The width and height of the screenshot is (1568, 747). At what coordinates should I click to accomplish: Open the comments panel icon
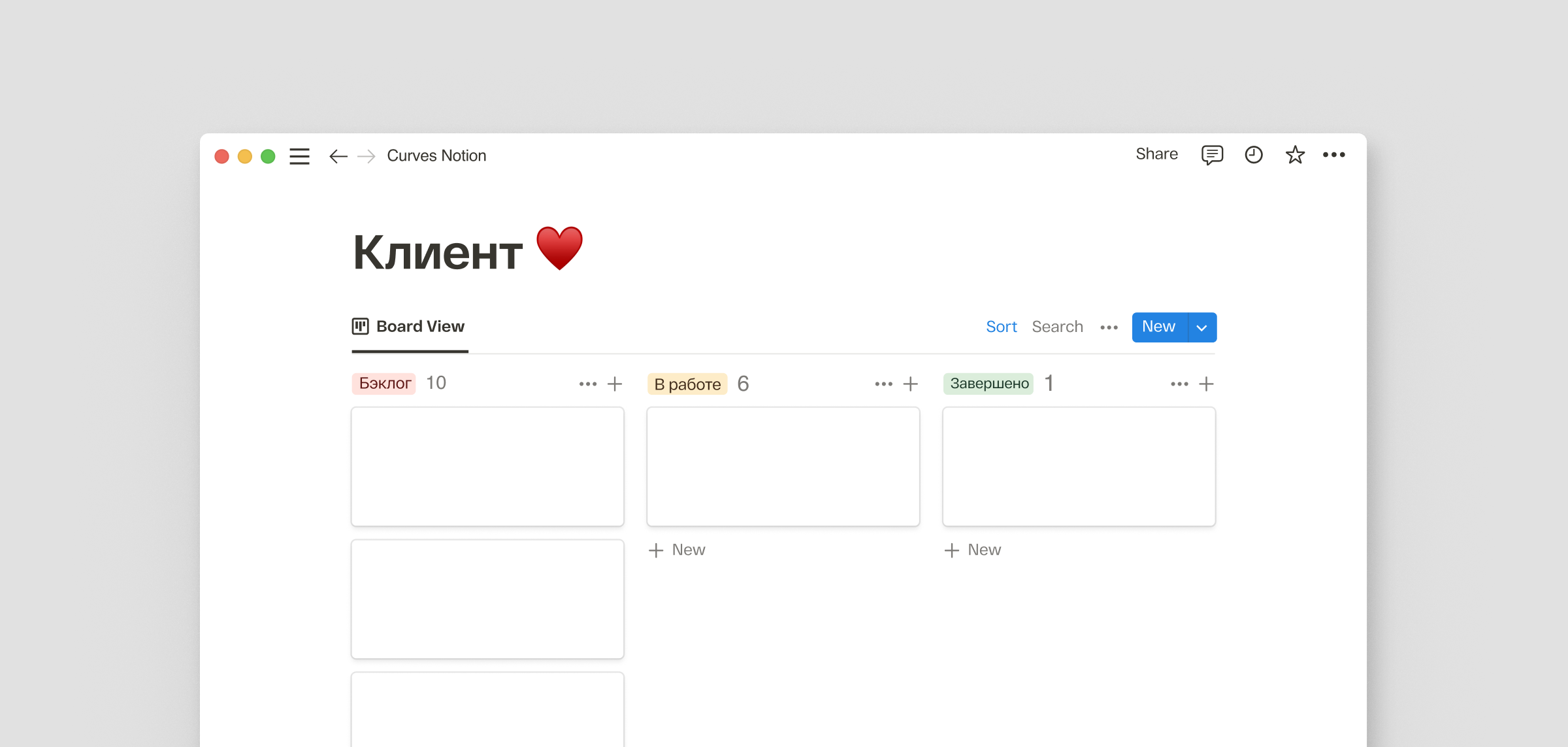pos(1212,155)
